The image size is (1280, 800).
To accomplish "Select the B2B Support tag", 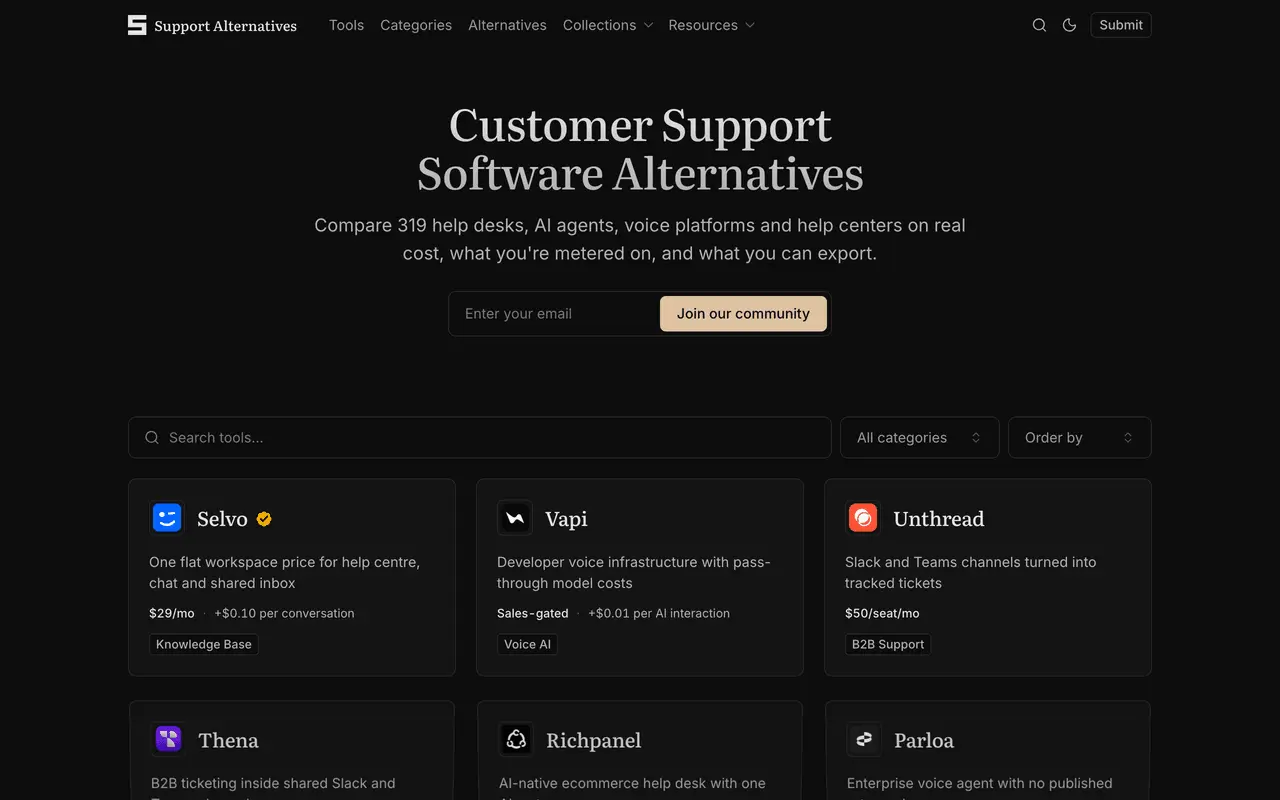I will [x=888, y=644].
